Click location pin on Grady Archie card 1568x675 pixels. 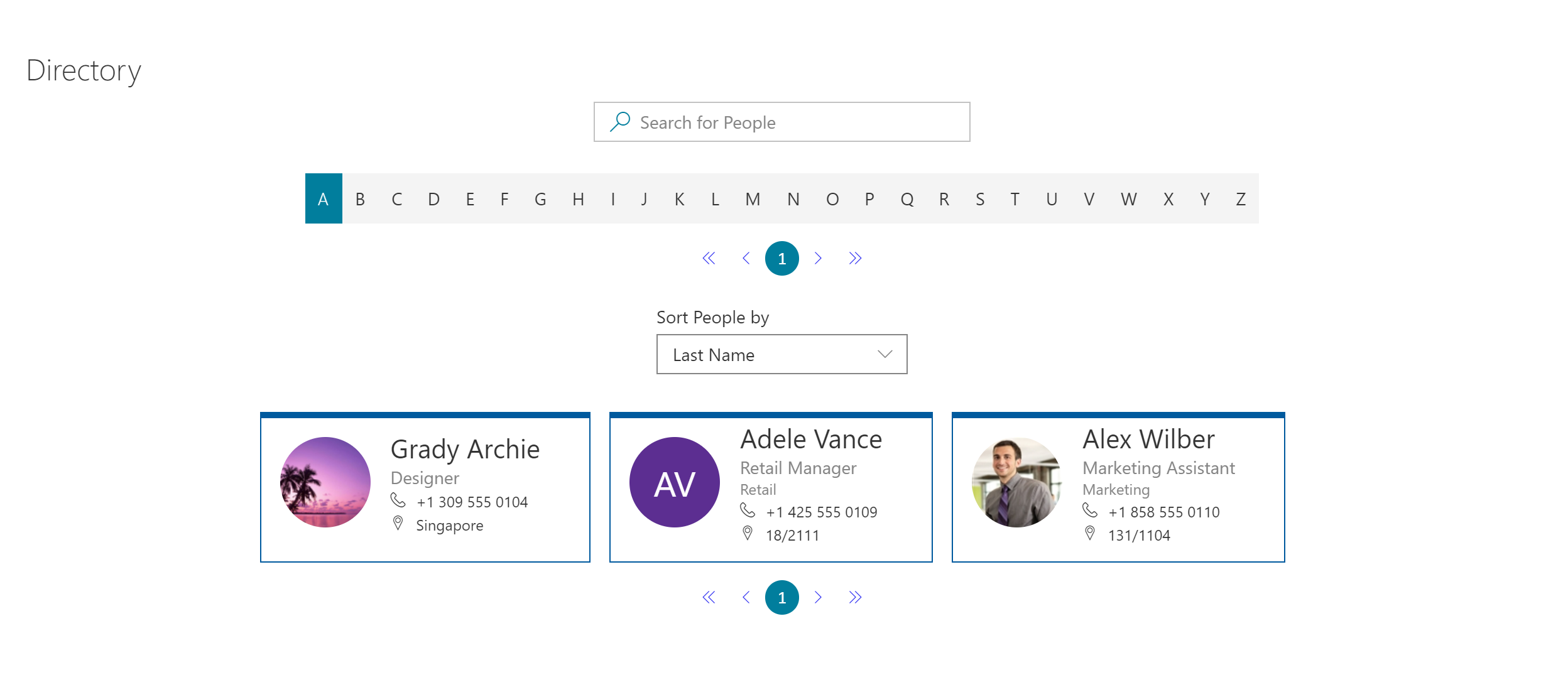[398, 523]
